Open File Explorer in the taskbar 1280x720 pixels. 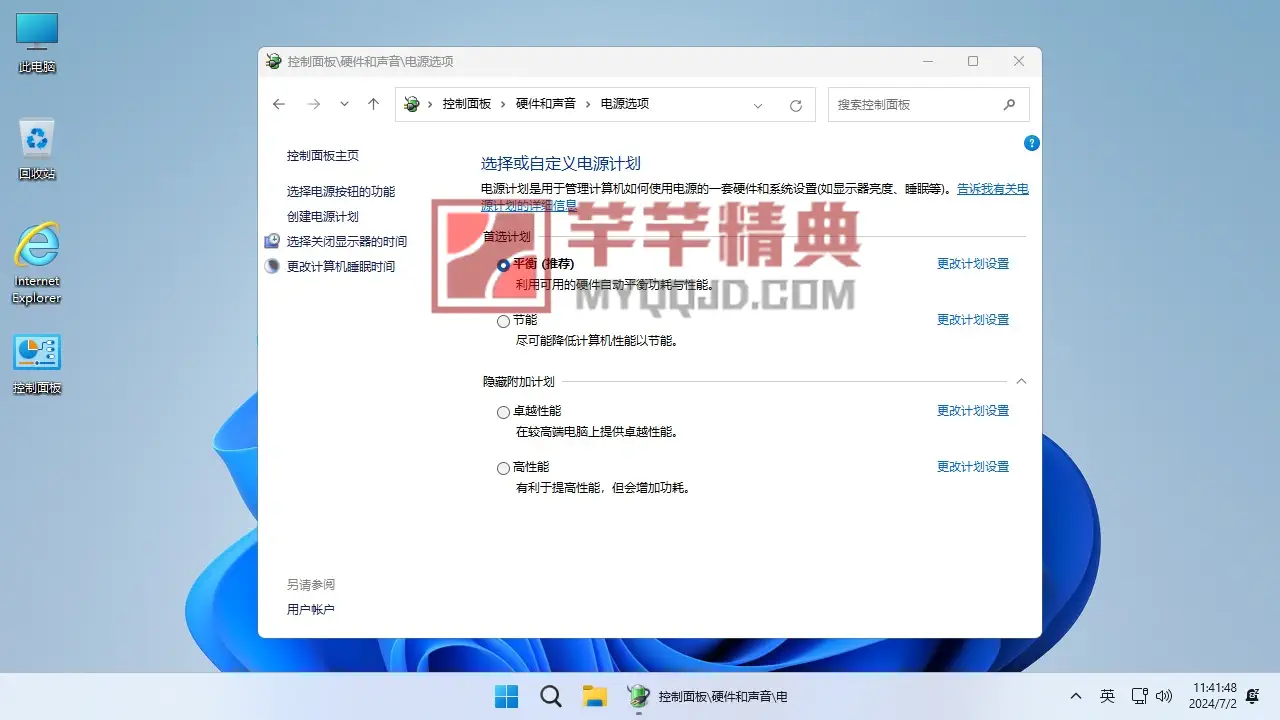click(595, 696)
